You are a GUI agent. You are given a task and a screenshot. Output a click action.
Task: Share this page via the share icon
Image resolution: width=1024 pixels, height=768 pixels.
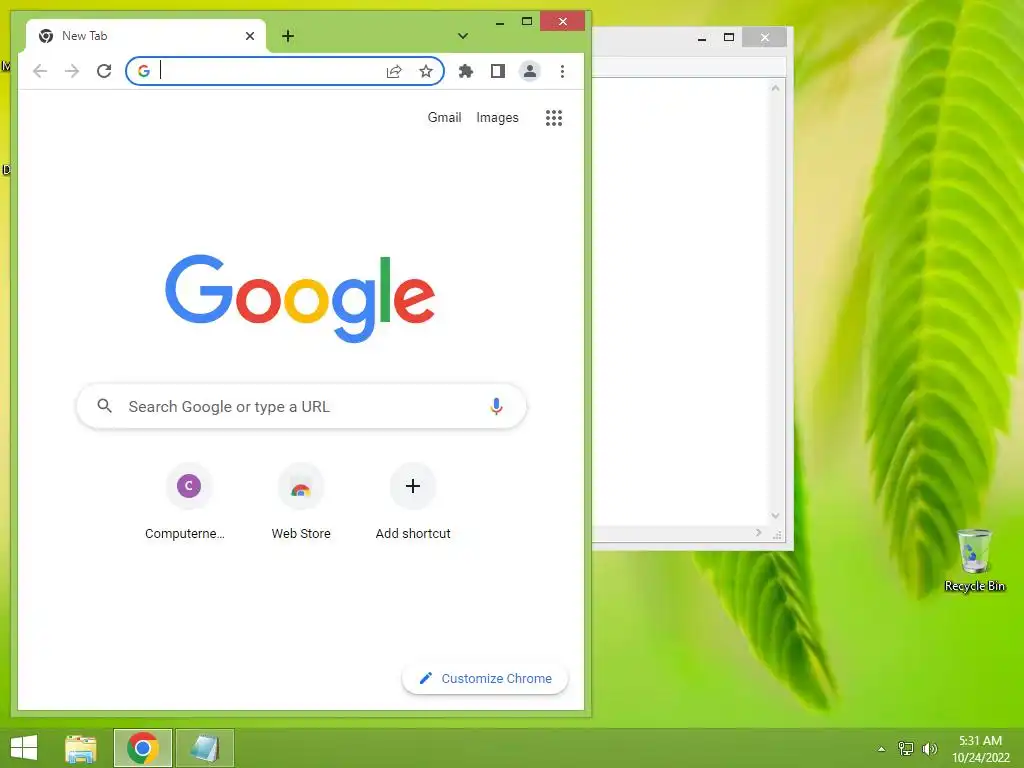tap(394, 71)
